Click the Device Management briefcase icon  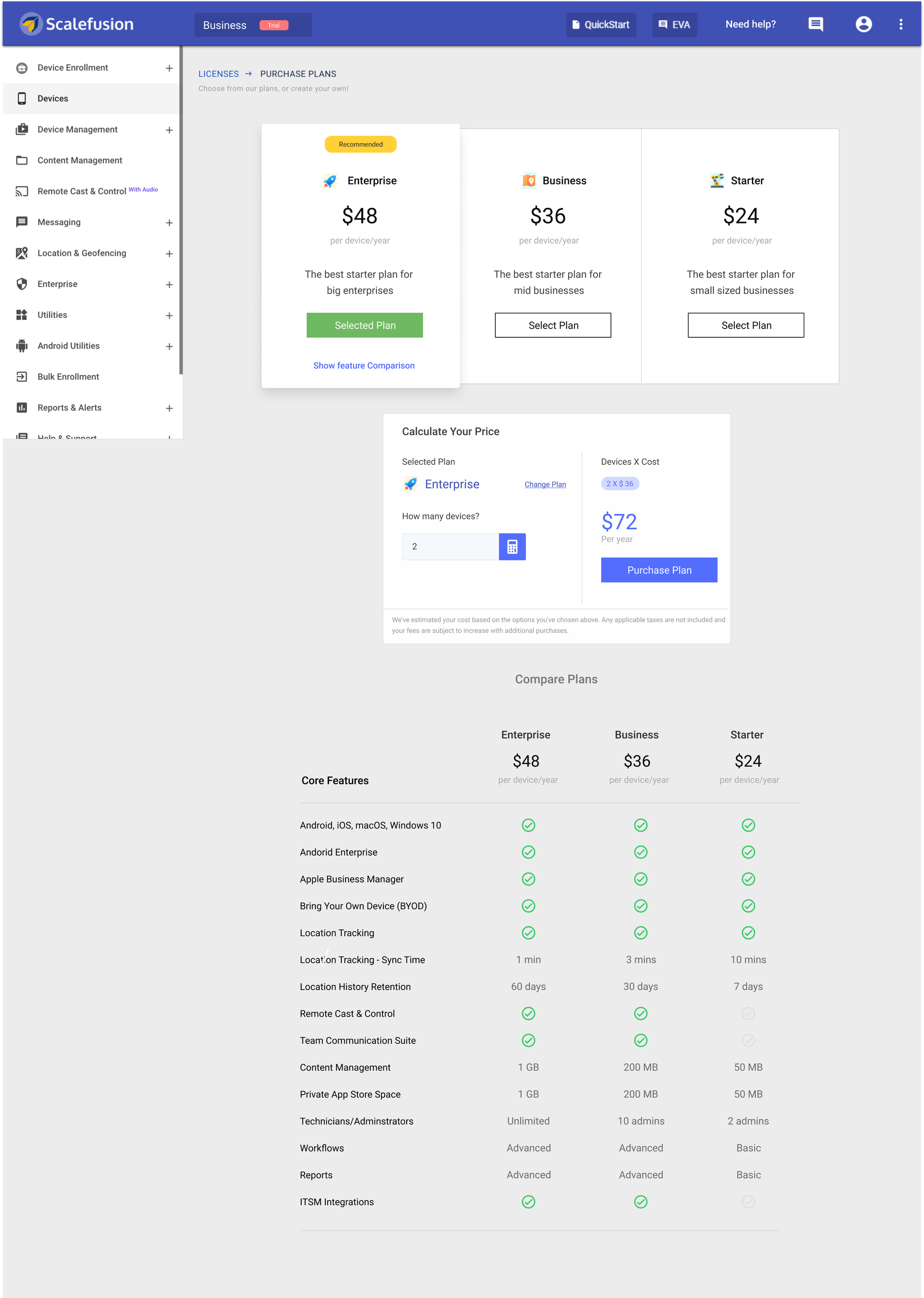[22, 129]
